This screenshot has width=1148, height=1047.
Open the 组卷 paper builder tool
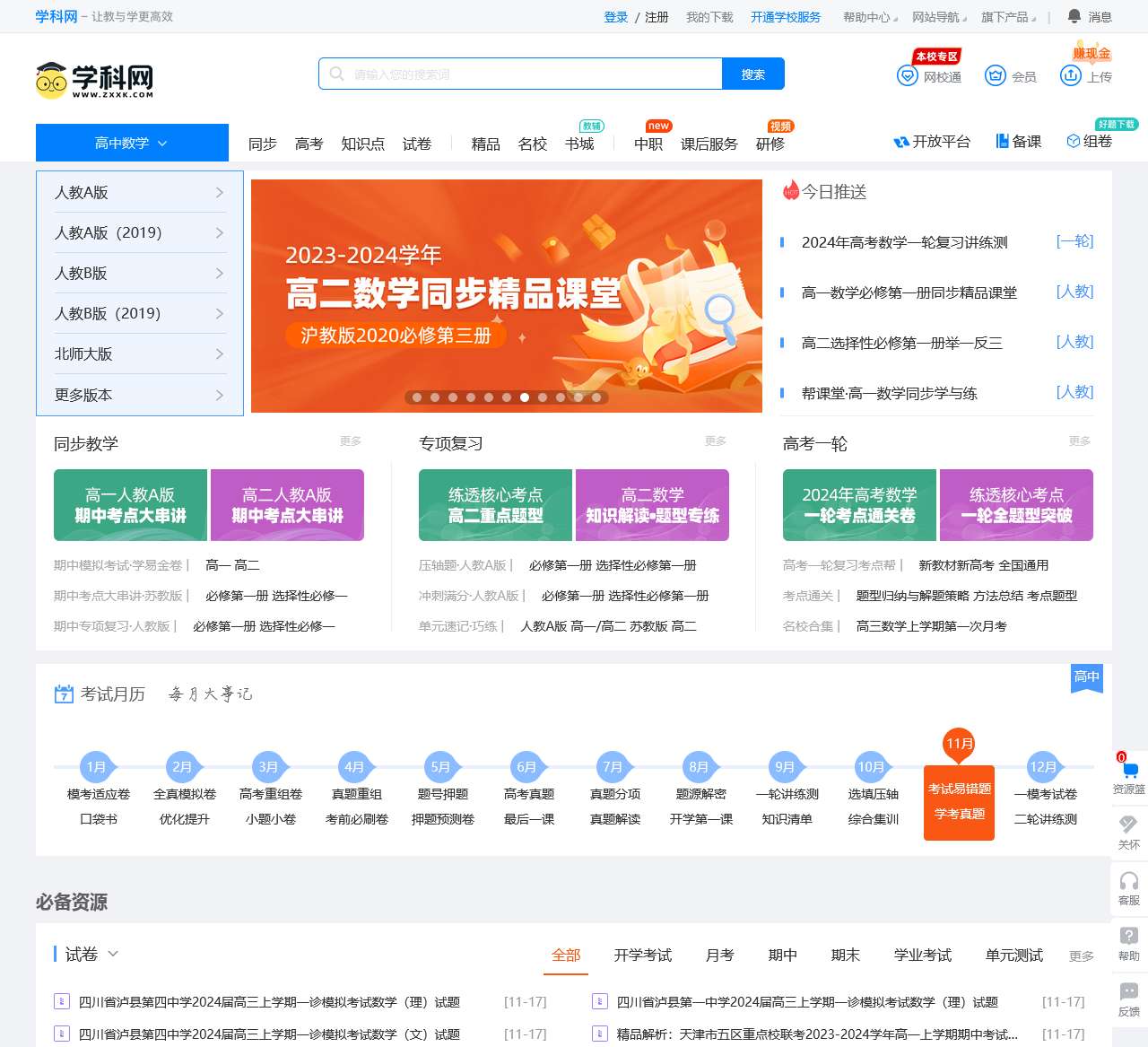click(x=1088, y=142)
